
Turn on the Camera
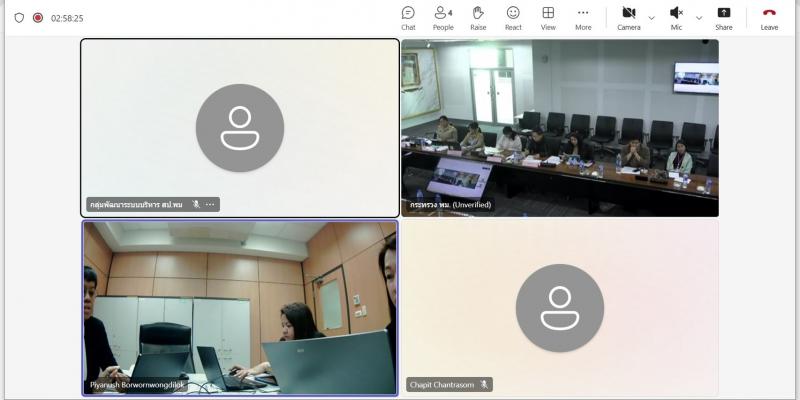(x=629, y=18)
